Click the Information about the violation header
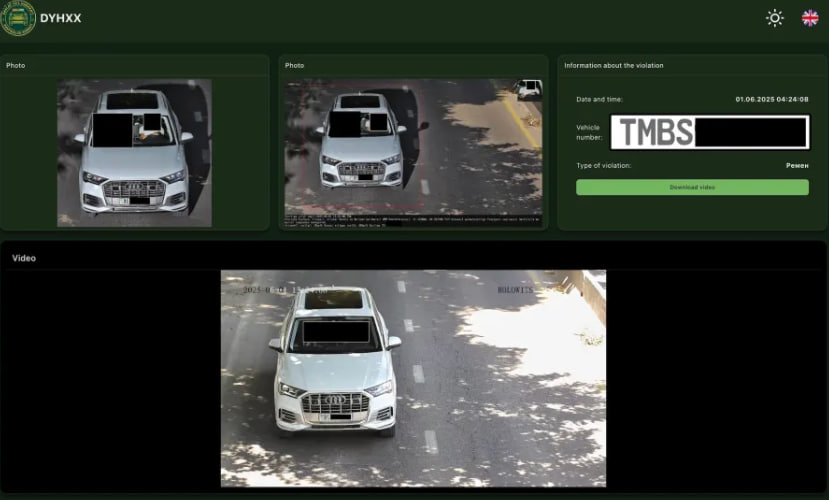 click(x=613, y=65)
